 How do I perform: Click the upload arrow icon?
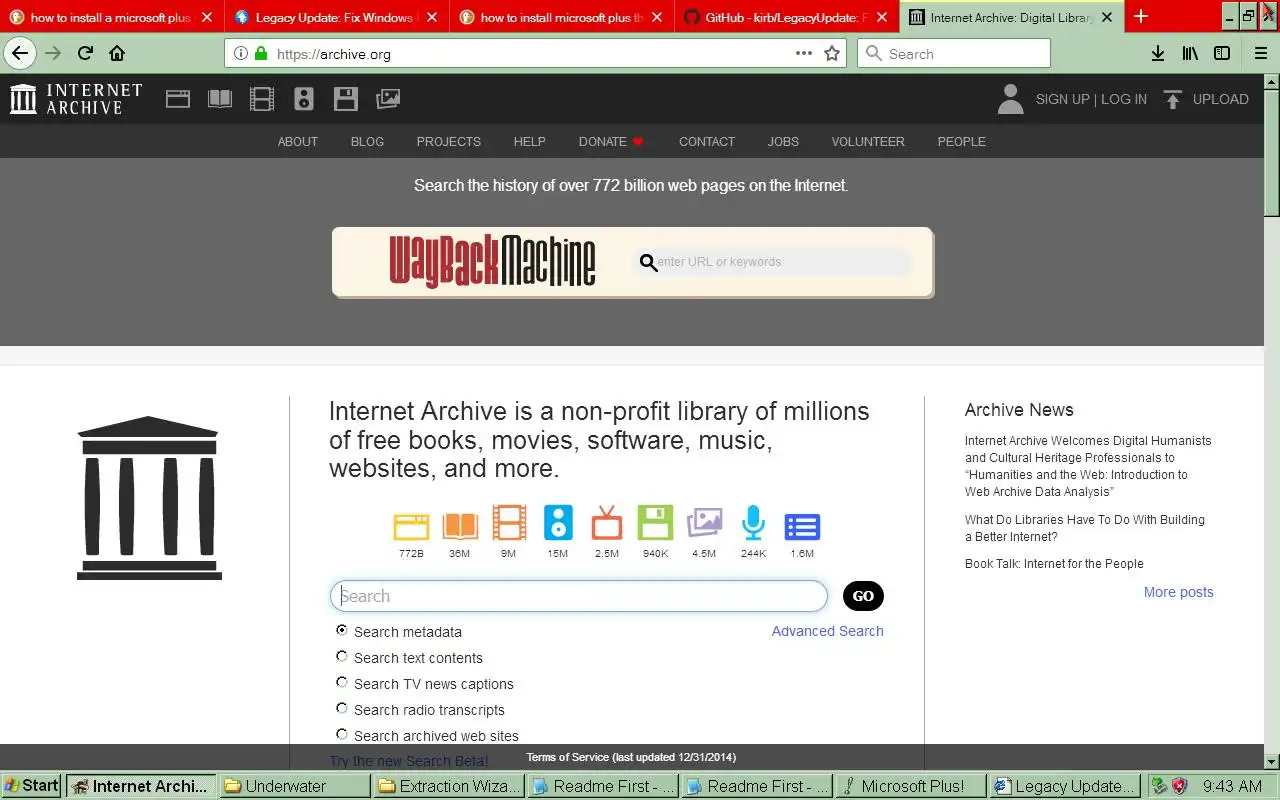(1174, 99)
